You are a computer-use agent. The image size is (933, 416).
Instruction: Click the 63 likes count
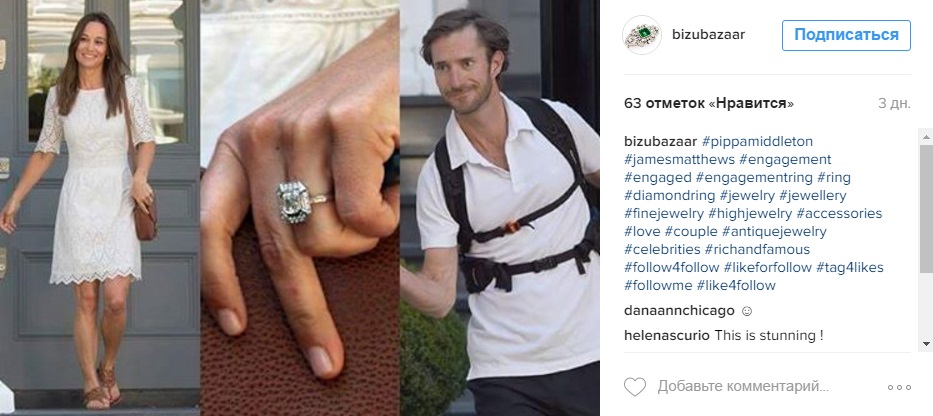709,103
